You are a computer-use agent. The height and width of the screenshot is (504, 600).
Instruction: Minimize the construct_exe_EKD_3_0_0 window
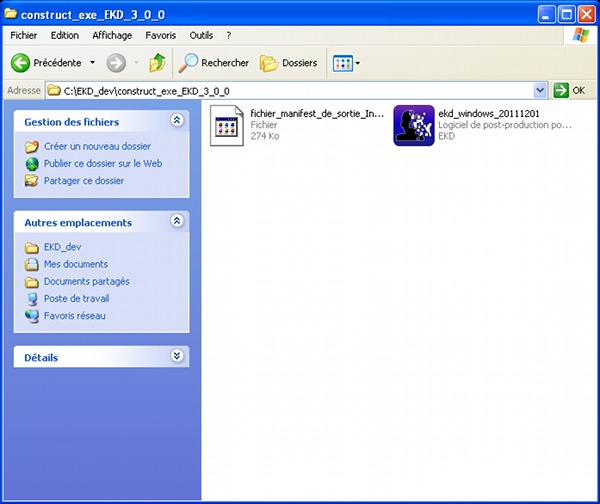(546, 15)
